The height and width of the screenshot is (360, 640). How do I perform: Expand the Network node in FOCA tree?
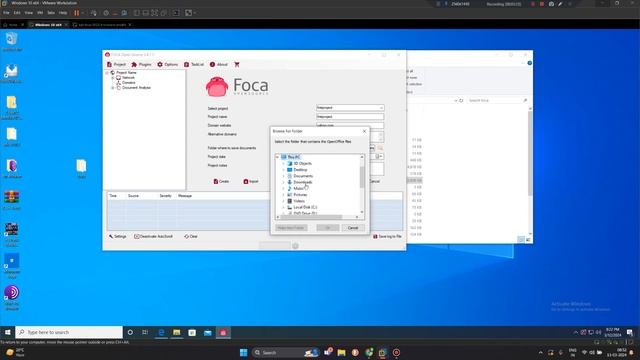(x=113, y=78)
